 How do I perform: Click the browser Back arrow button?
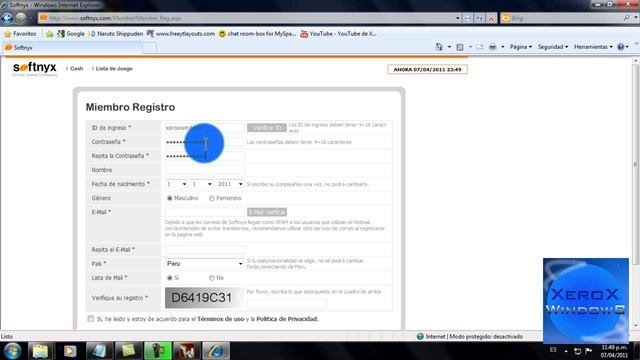pyautogui.click(x=7, y=18)
